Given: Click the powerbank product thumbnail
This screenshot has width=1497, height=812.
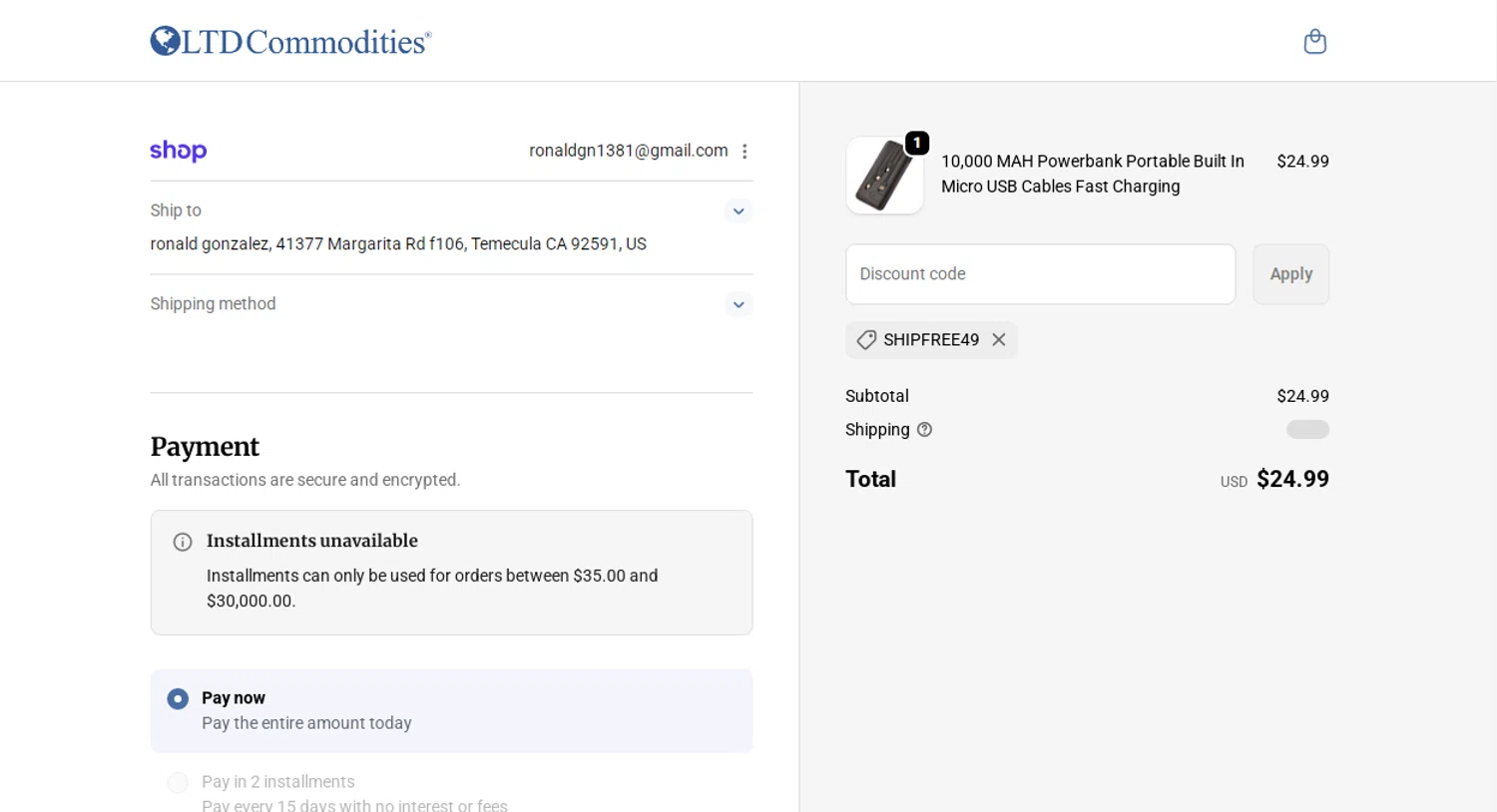Looking at the screenshot, I should click(x=883, y=178).
